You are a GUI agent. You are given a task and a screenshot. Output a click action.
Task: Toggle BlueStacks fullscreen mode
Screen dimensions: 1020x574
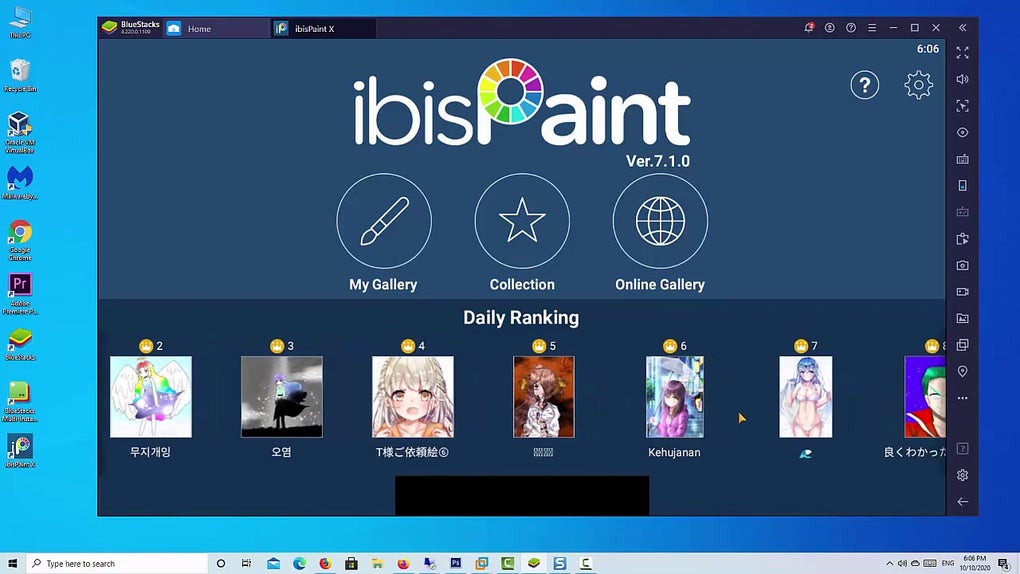[x=963, y=53]
